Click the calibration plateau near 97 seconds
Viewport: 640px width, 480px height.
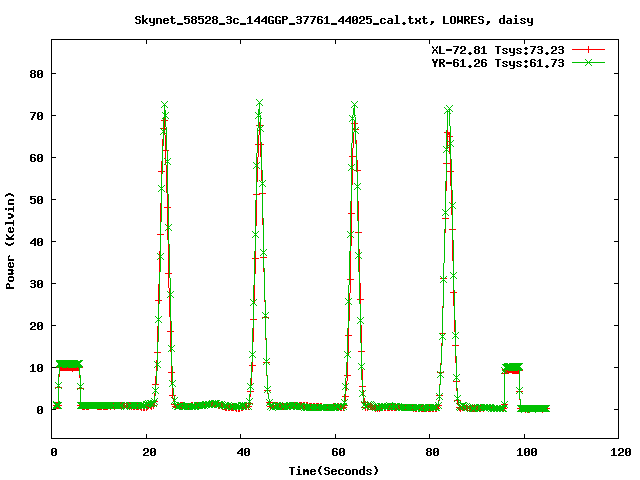pos(513,368)
